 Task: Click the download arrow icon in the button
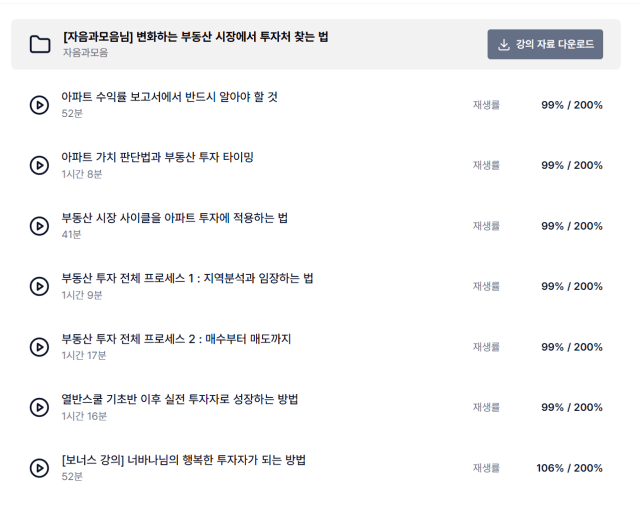504,44
